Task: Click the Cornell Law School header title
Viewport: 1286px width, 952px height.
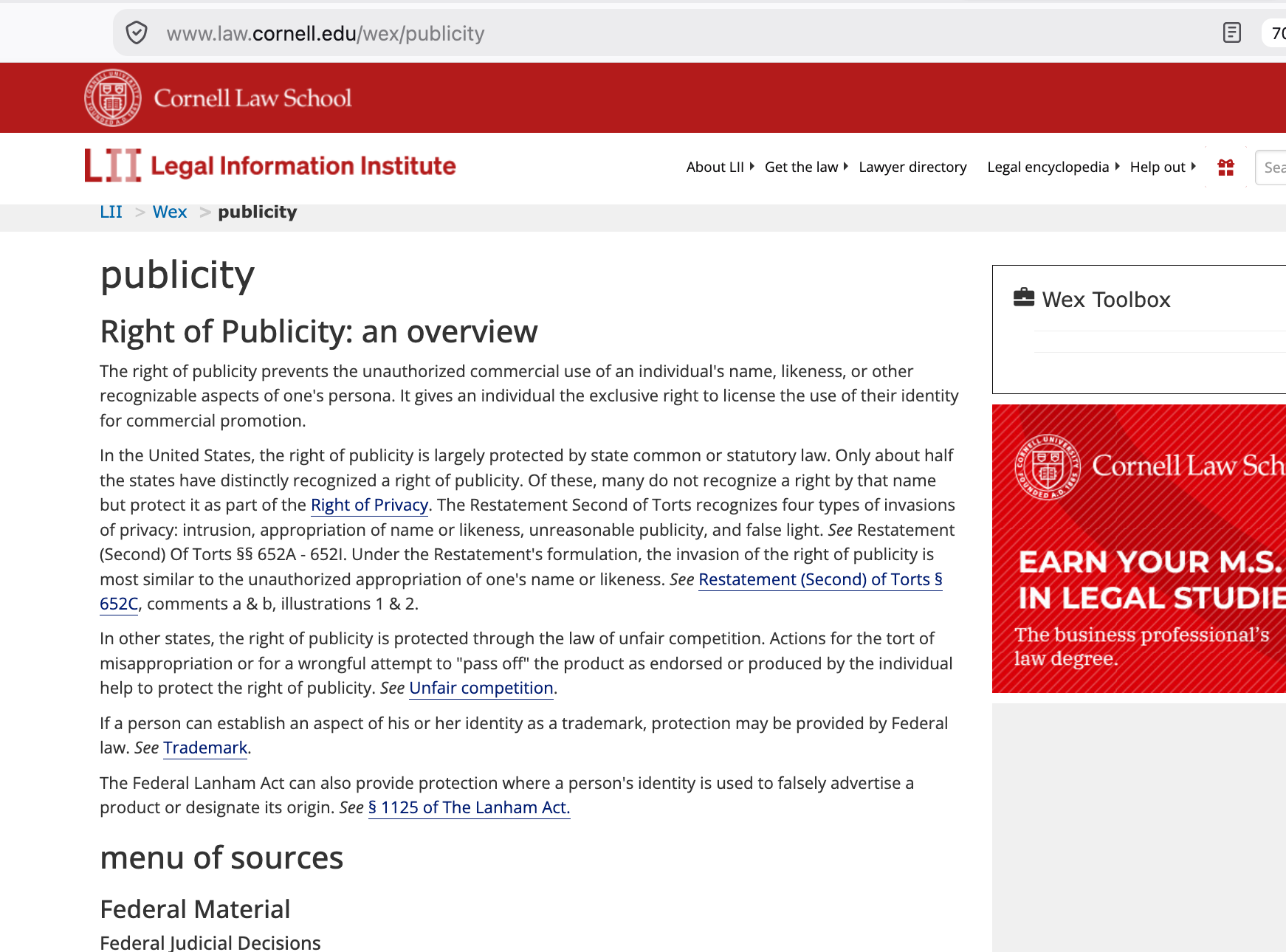Action: [x=252, y=98]
